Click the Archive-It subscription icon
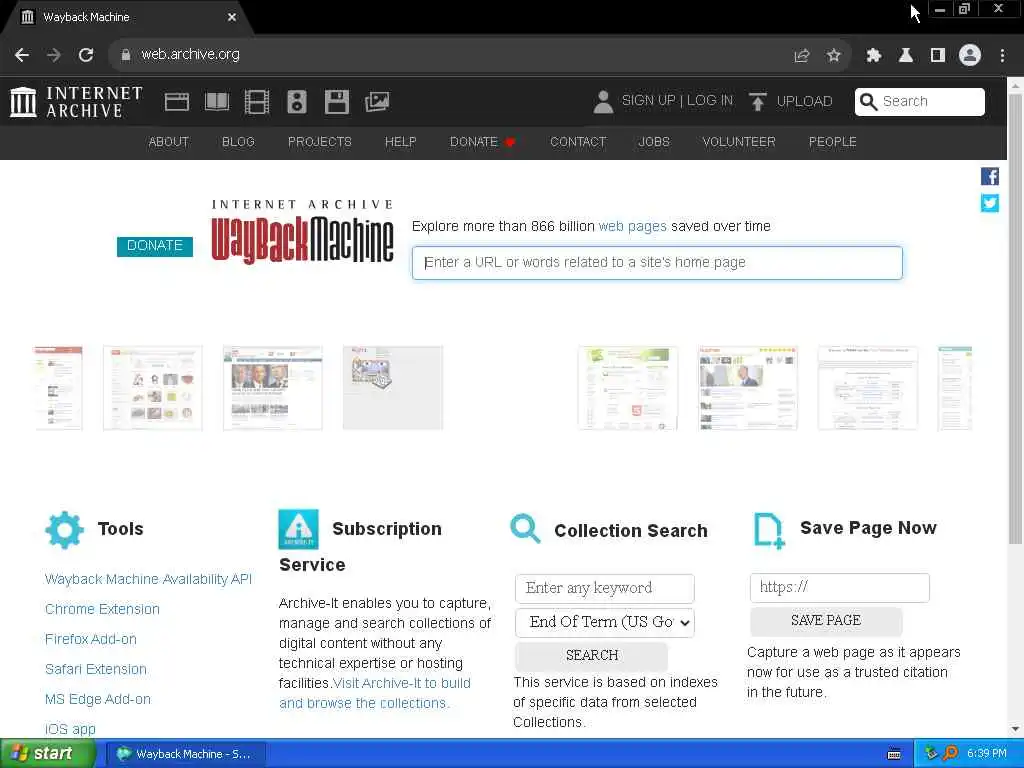 [298, 529]
